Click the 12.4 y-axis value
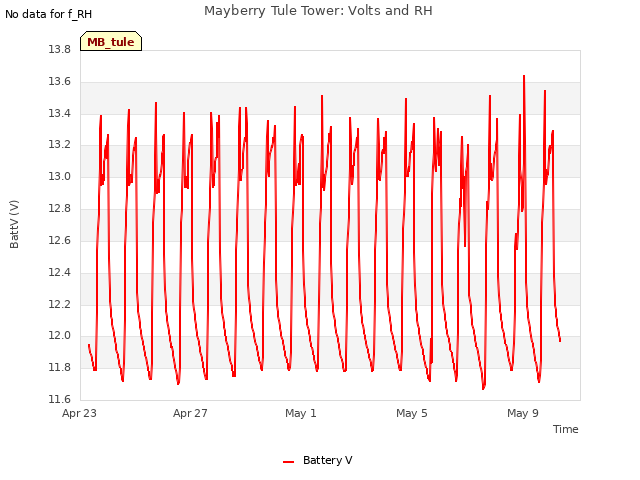 click(60, 272)
